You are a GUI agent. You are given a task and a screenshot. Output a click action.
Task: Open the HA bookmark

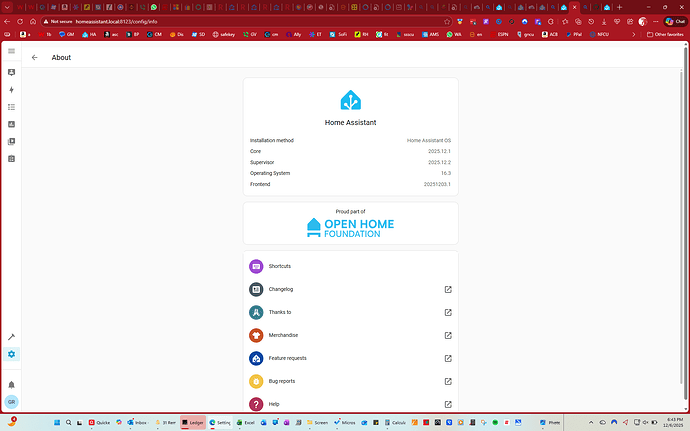tap(89, 34)
